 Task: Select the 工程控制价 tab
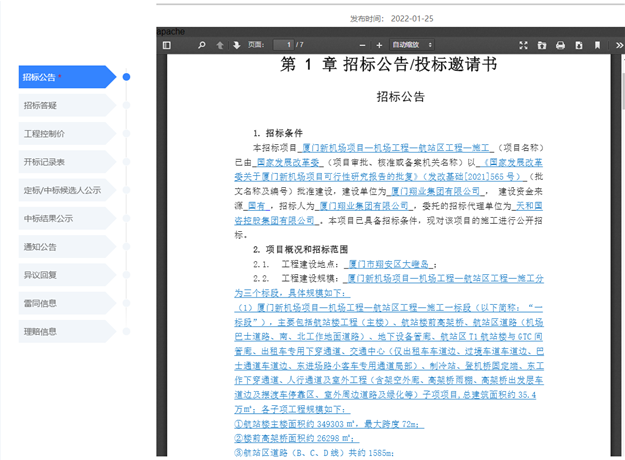click(x=67, y=134)
